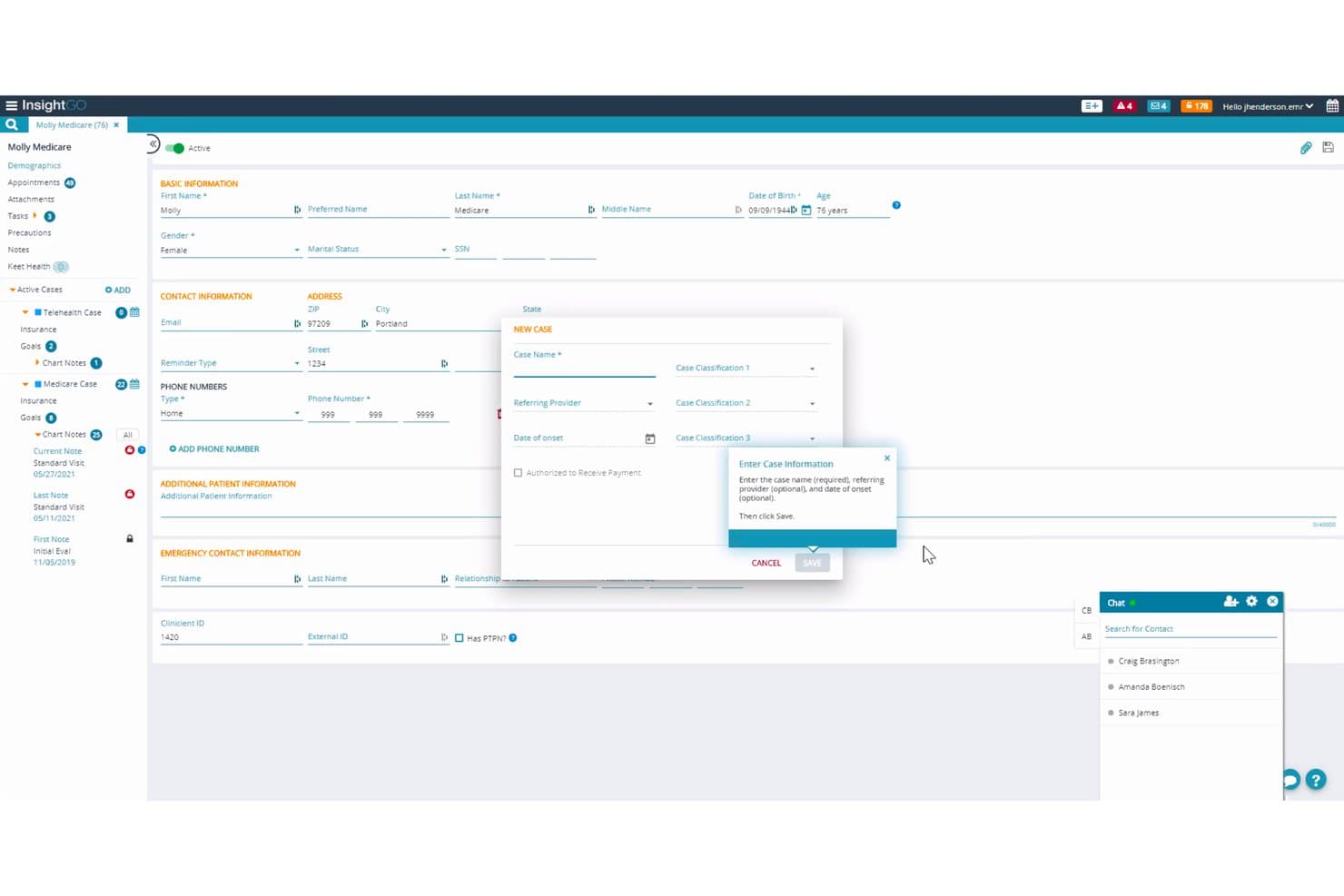
Task: Switch to the Molly Medicare (76) tab
Action: [72, 125]
